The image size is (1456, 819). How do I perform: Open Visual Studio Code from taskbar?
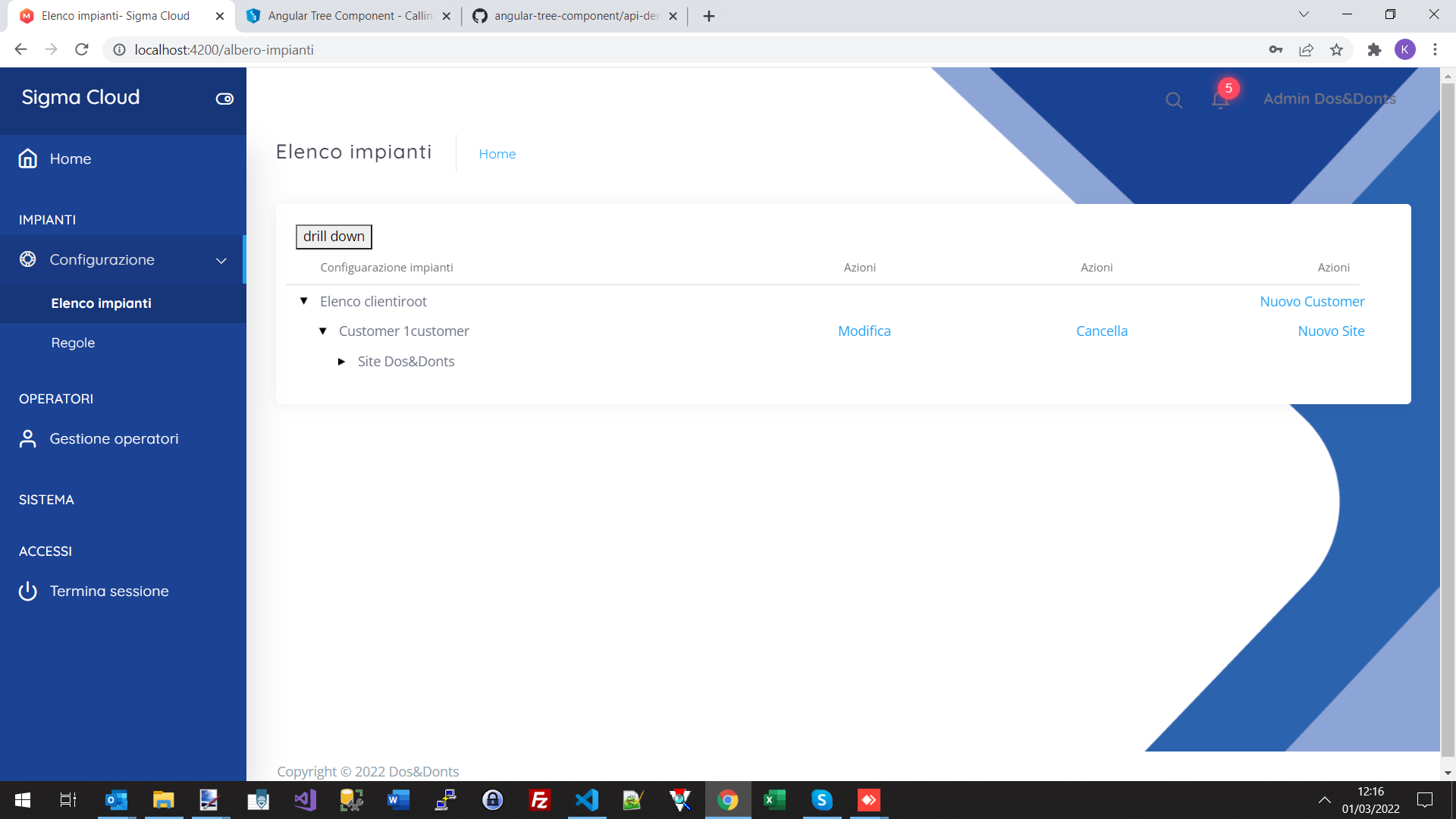[x=586, y=800]
